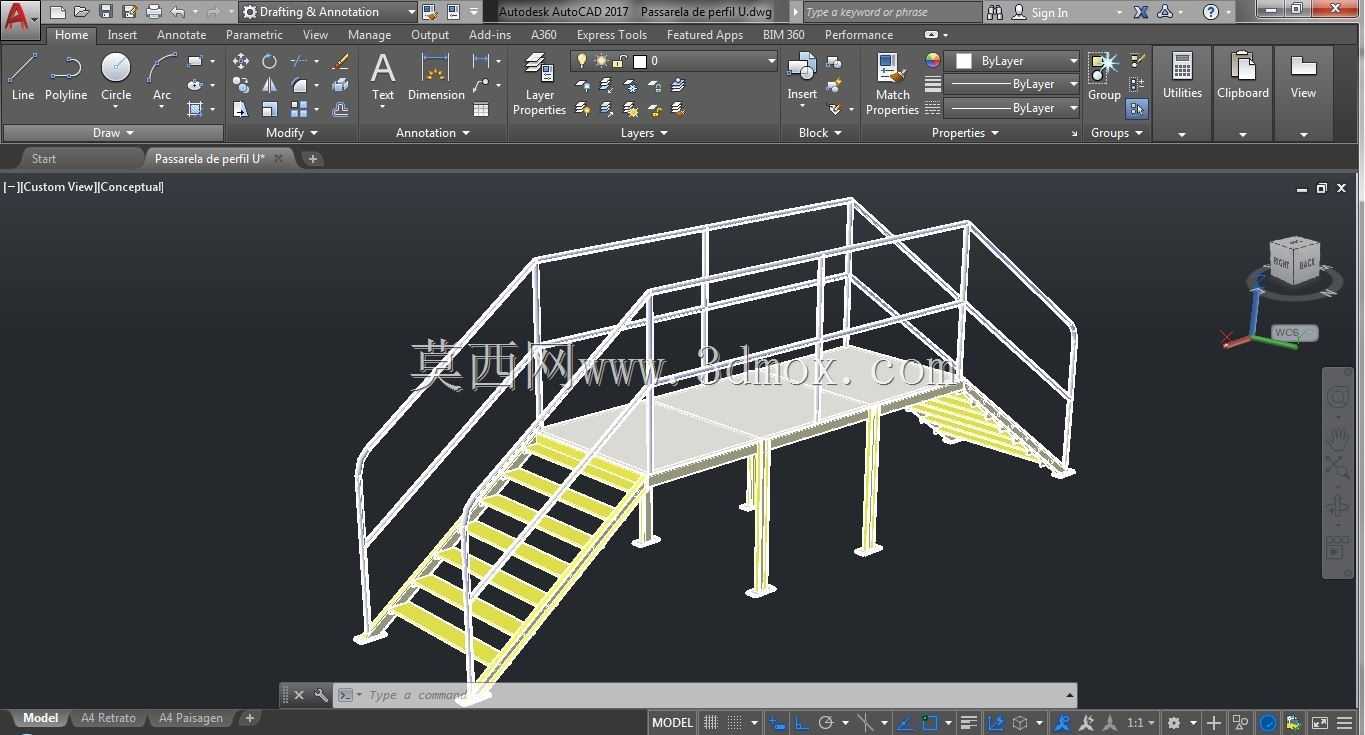Click the Erase tool icon

(x=340, y=61)
